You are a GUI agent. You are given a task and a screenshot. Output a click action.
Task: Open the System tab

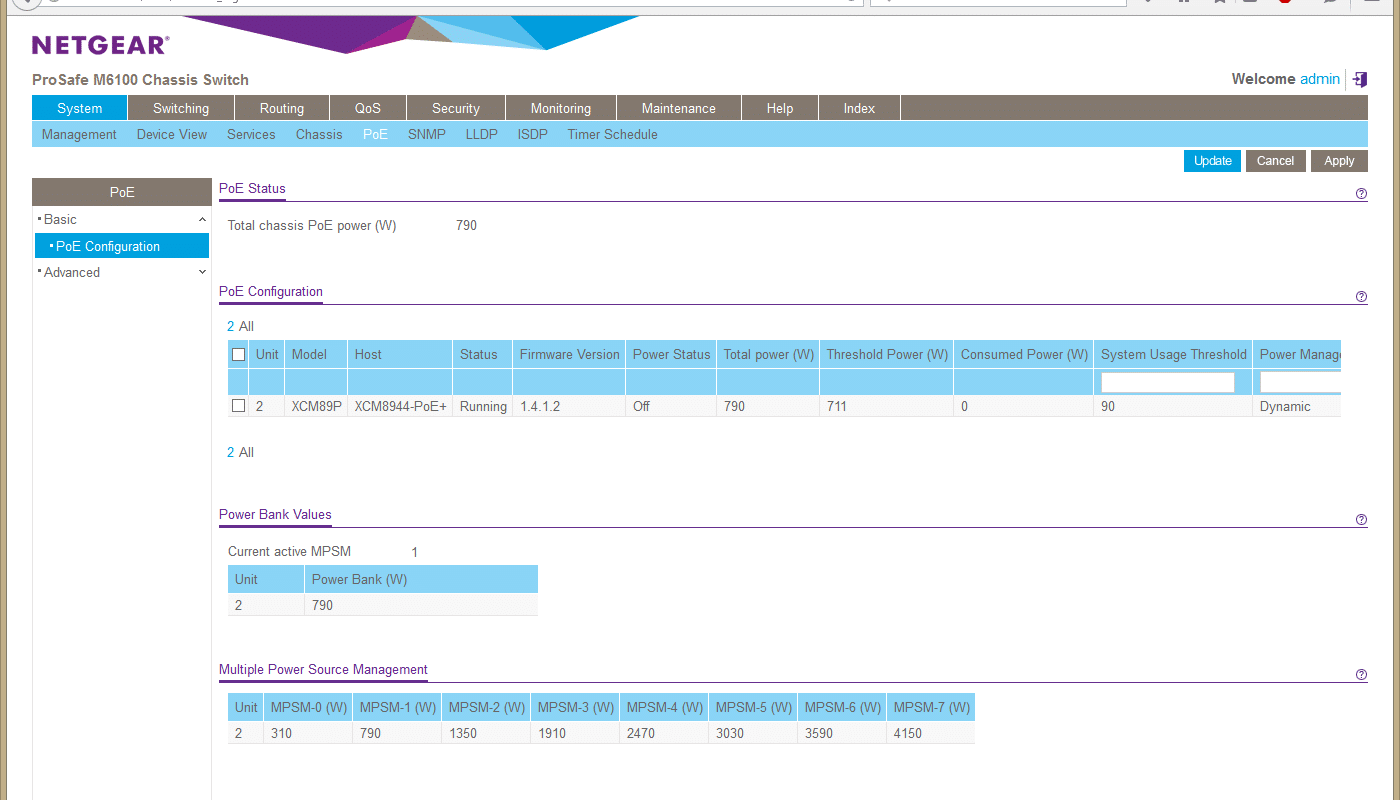coord(80,108)
